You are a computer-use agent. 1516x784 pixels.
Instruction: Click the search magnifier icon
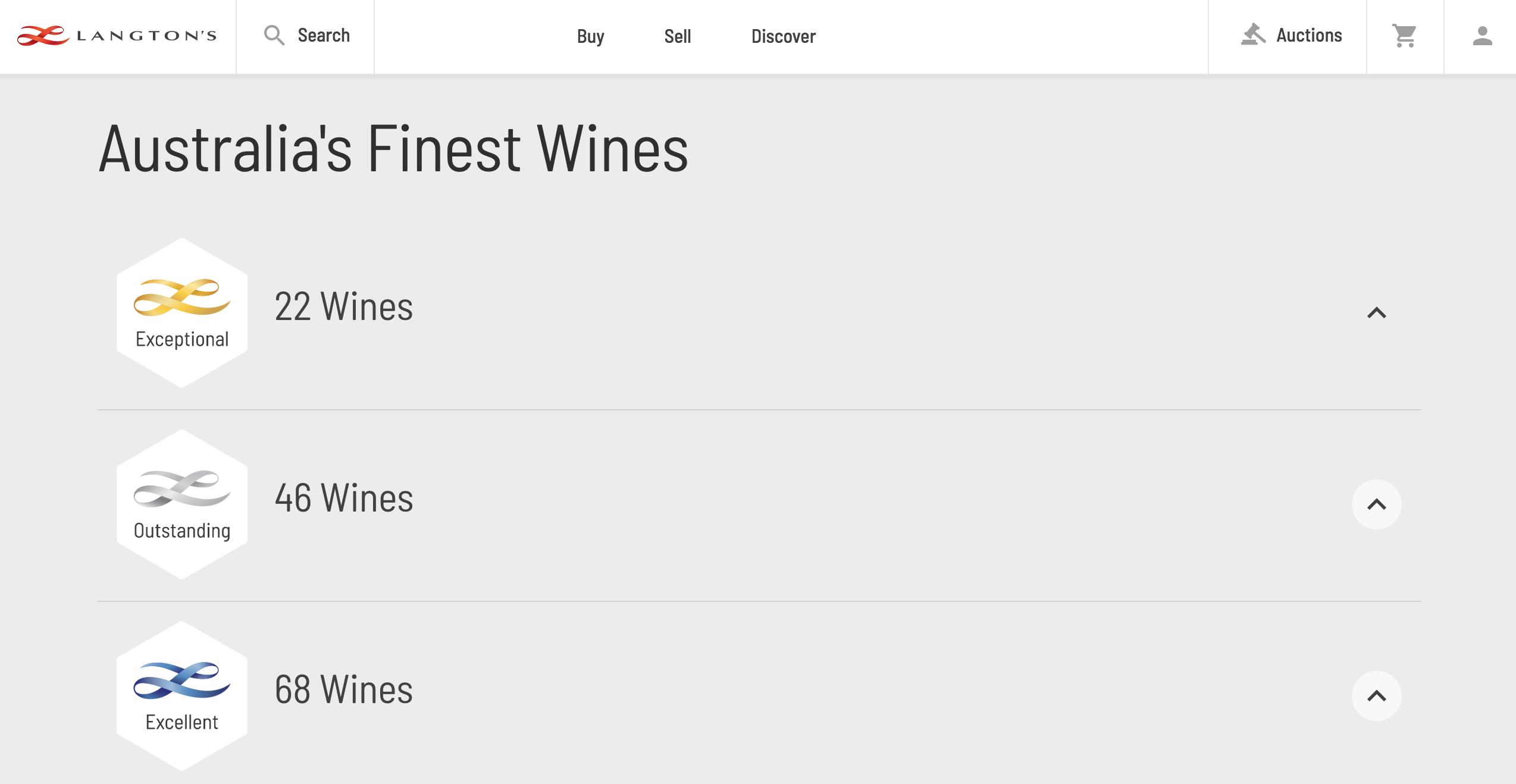click(x=274, y=36)
